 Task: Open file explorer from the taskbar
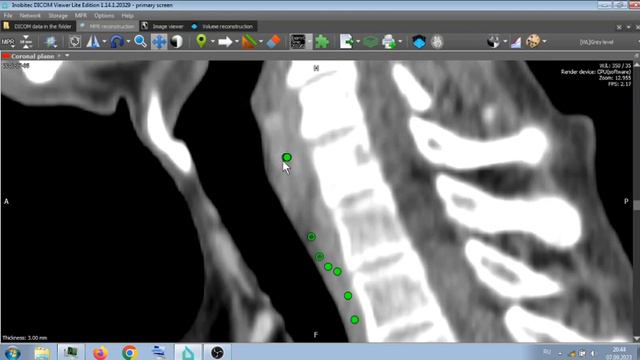coord(42,352)
